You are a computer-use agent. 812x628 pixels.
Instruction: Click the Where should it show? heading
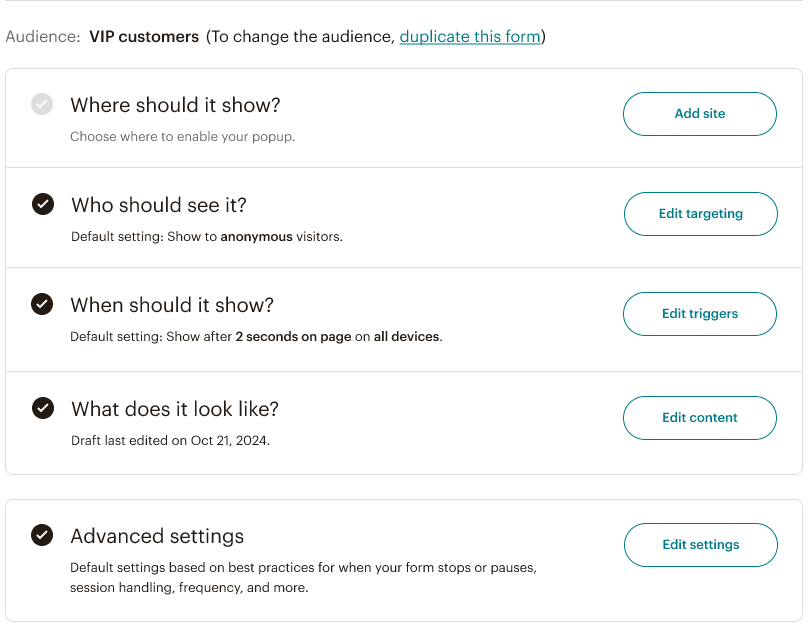[175, 105]
